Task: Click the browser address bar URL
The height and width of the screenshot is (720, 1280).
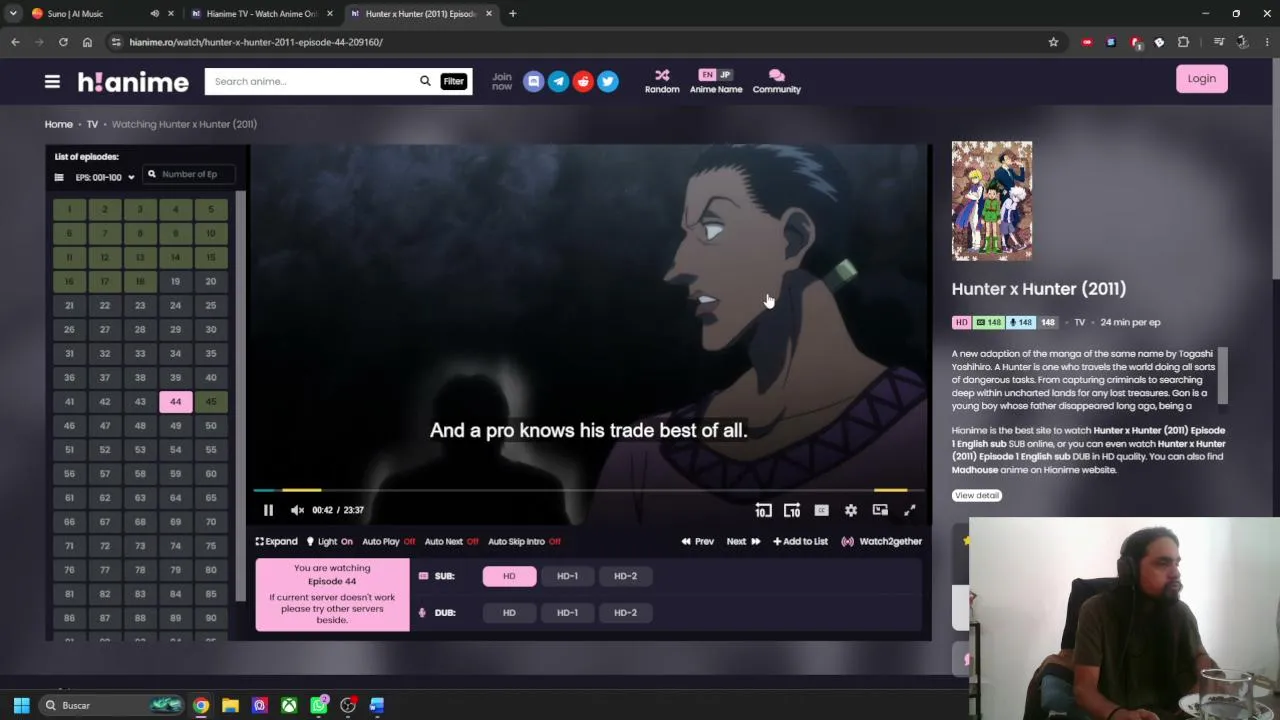Action: (256, 42)
